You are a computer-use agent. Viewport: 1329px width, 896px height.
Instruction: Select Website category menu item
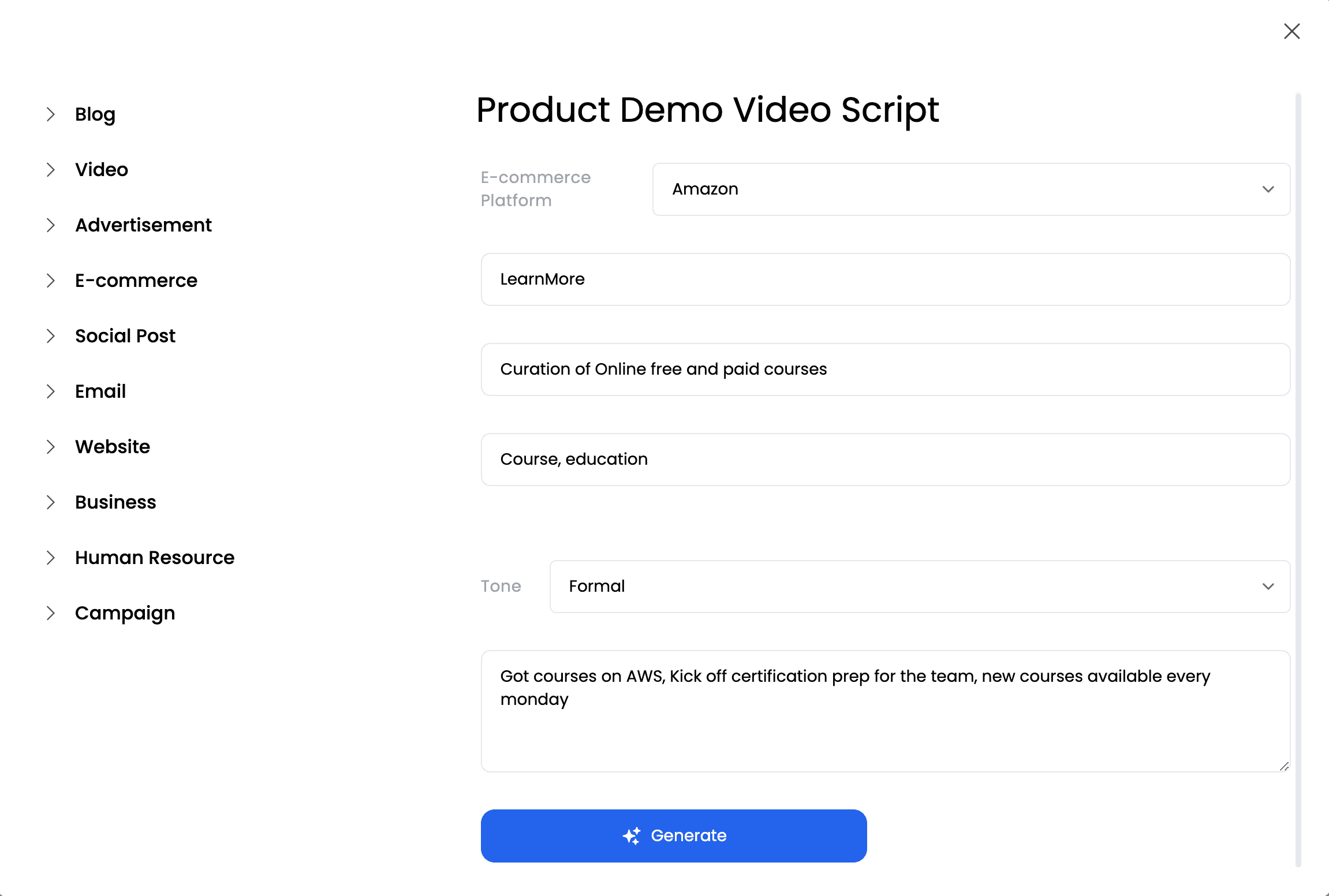(113, 447)
